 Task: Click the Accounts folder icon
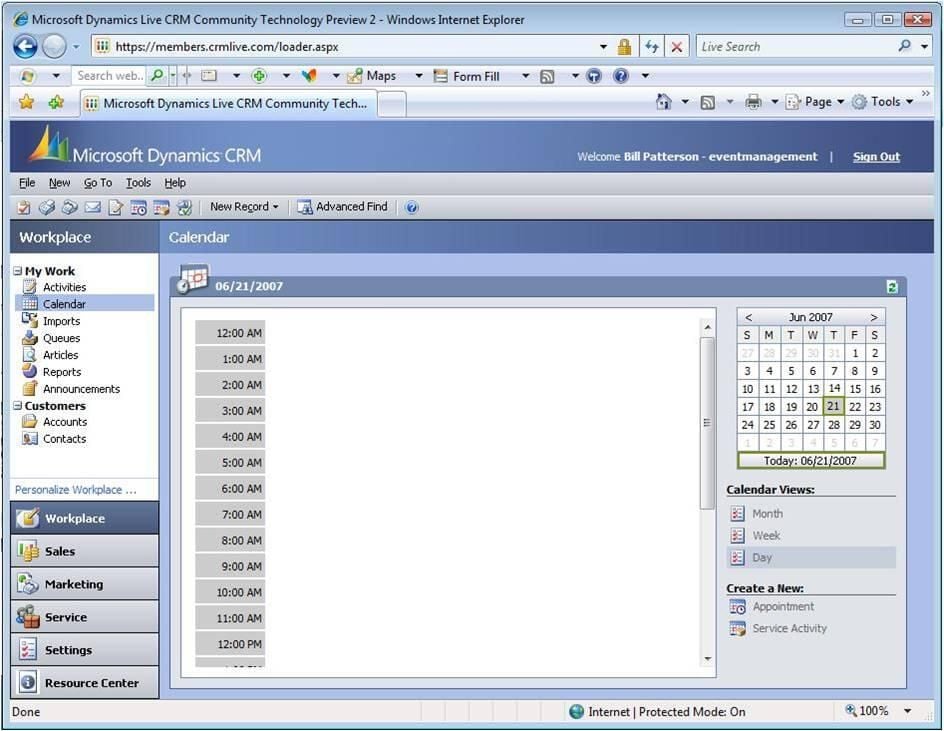pyautogui.click(x=30, y=421)
